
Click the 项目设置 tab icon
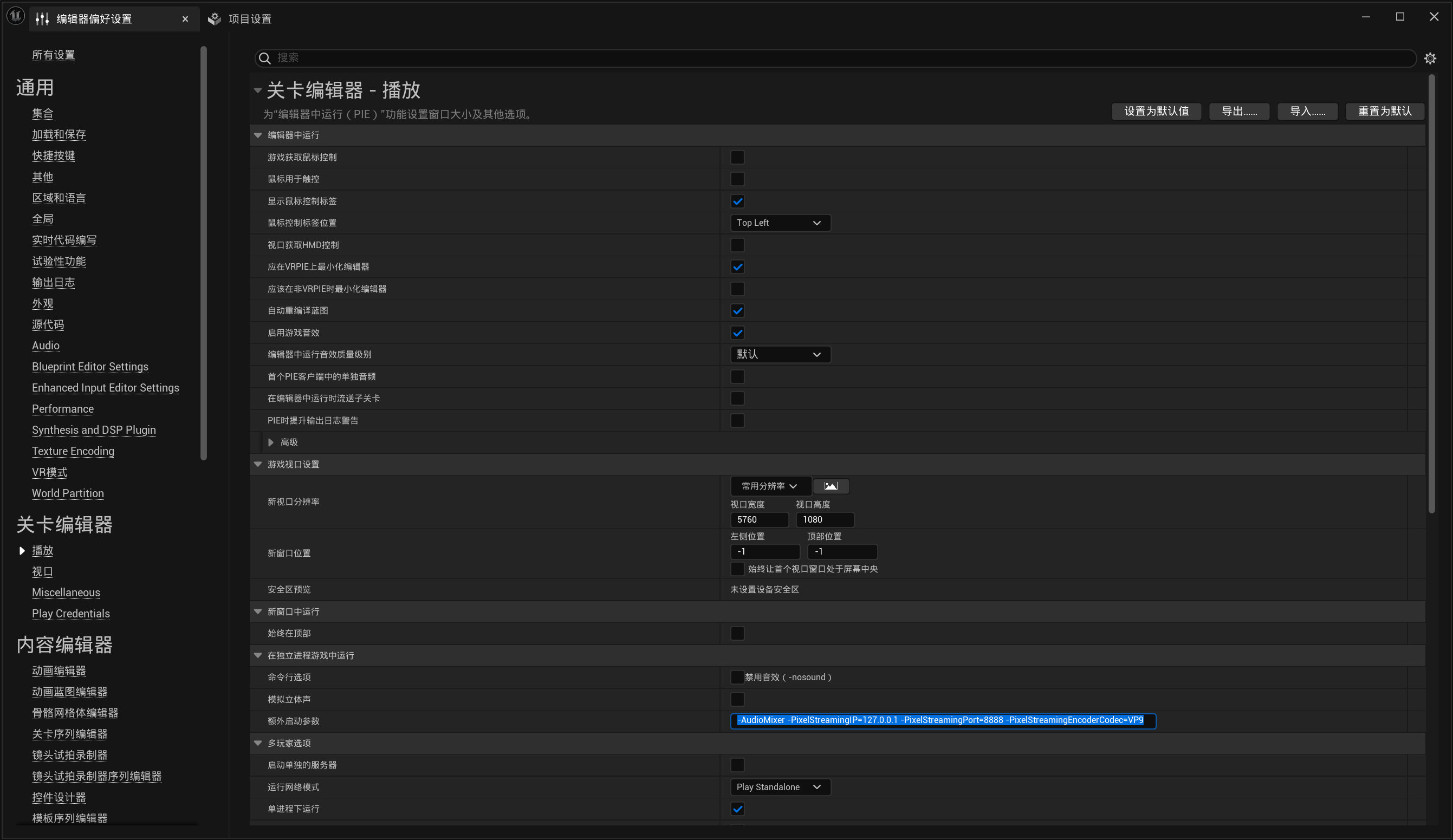(215, 19)
